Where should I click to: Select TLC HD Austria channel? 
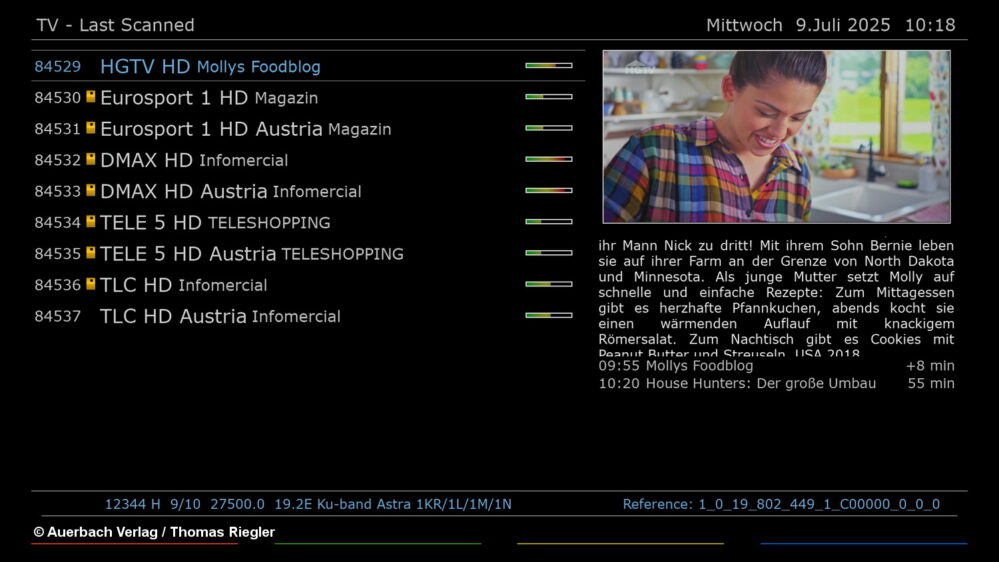pos(308,316)
